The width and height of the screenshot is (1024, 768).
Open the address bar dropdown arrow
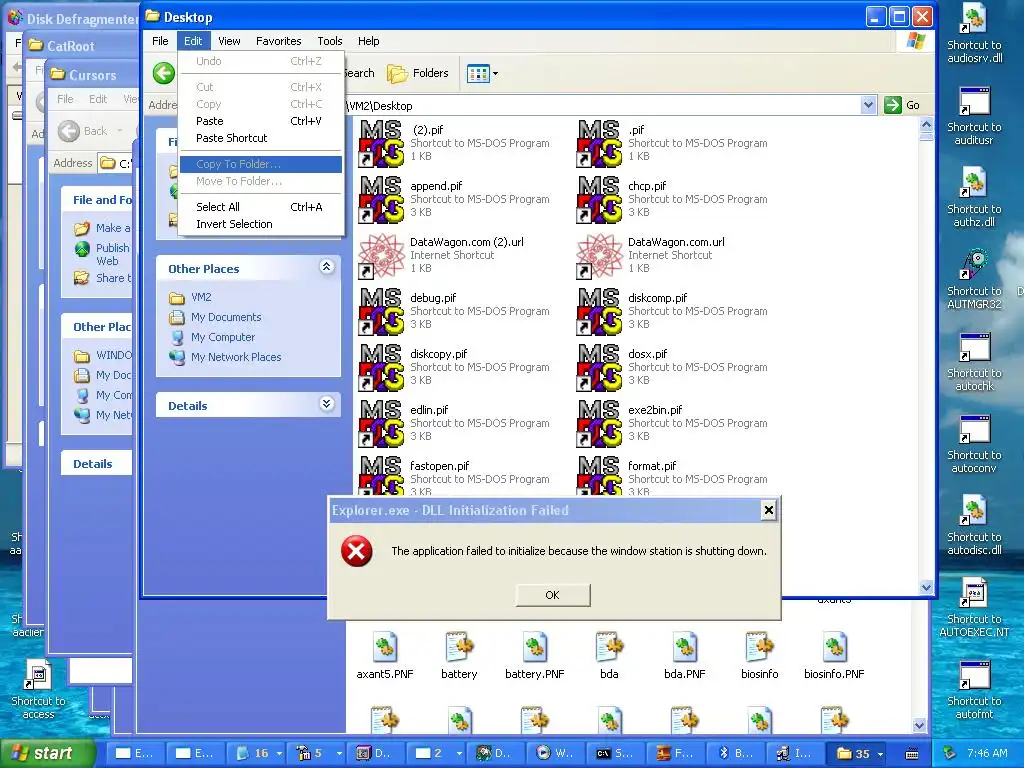tap(868, 105)
